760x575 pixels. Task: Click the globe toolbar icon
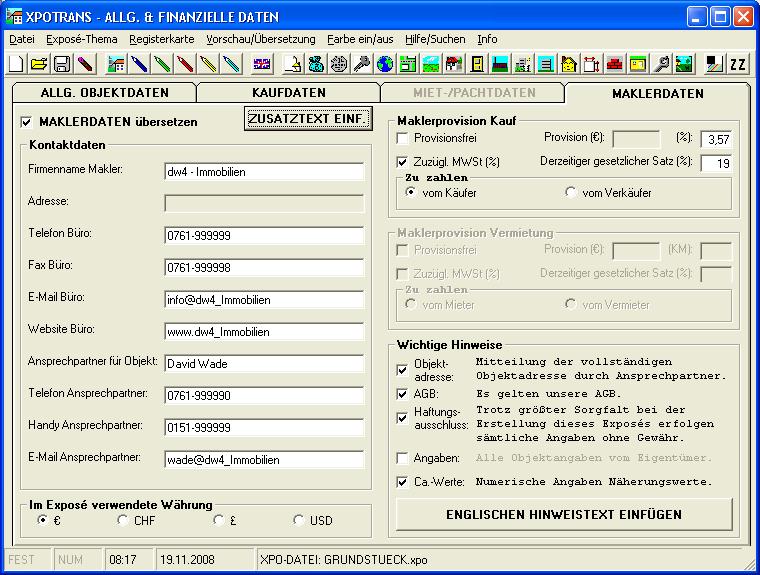point(385,64)
